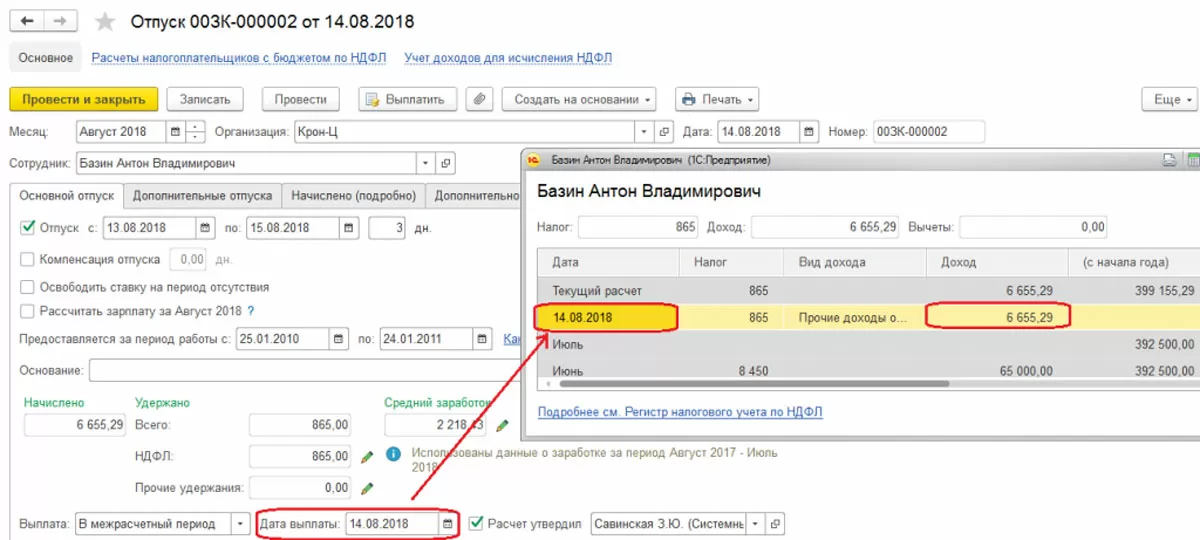Open card of Савинская З.Ю. approver
This screenshot has height=540, width=1200.
[x=775, y=524]
